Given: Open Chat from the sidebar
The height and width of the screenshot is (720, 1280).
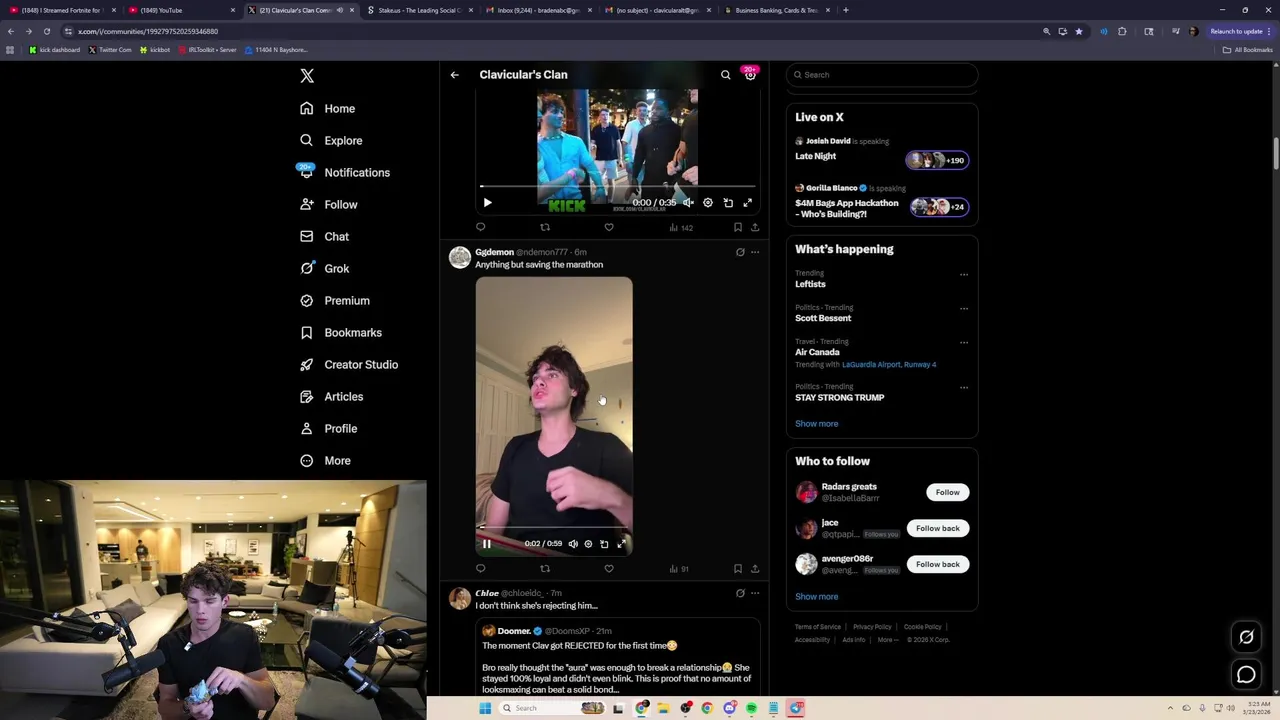Looking at the screenshot, I should (324, 236).
